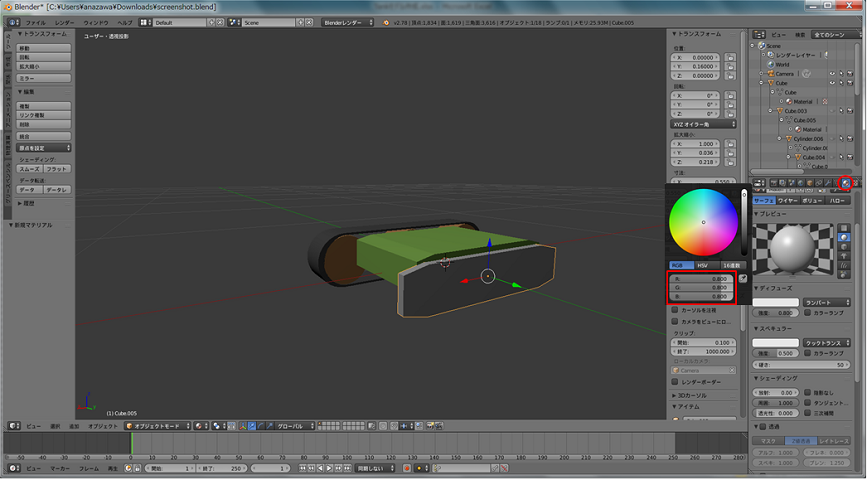Enable the レンダーボーダー checkbox
The height and width of the screenshot is (480, 867).
coord(674,382)
